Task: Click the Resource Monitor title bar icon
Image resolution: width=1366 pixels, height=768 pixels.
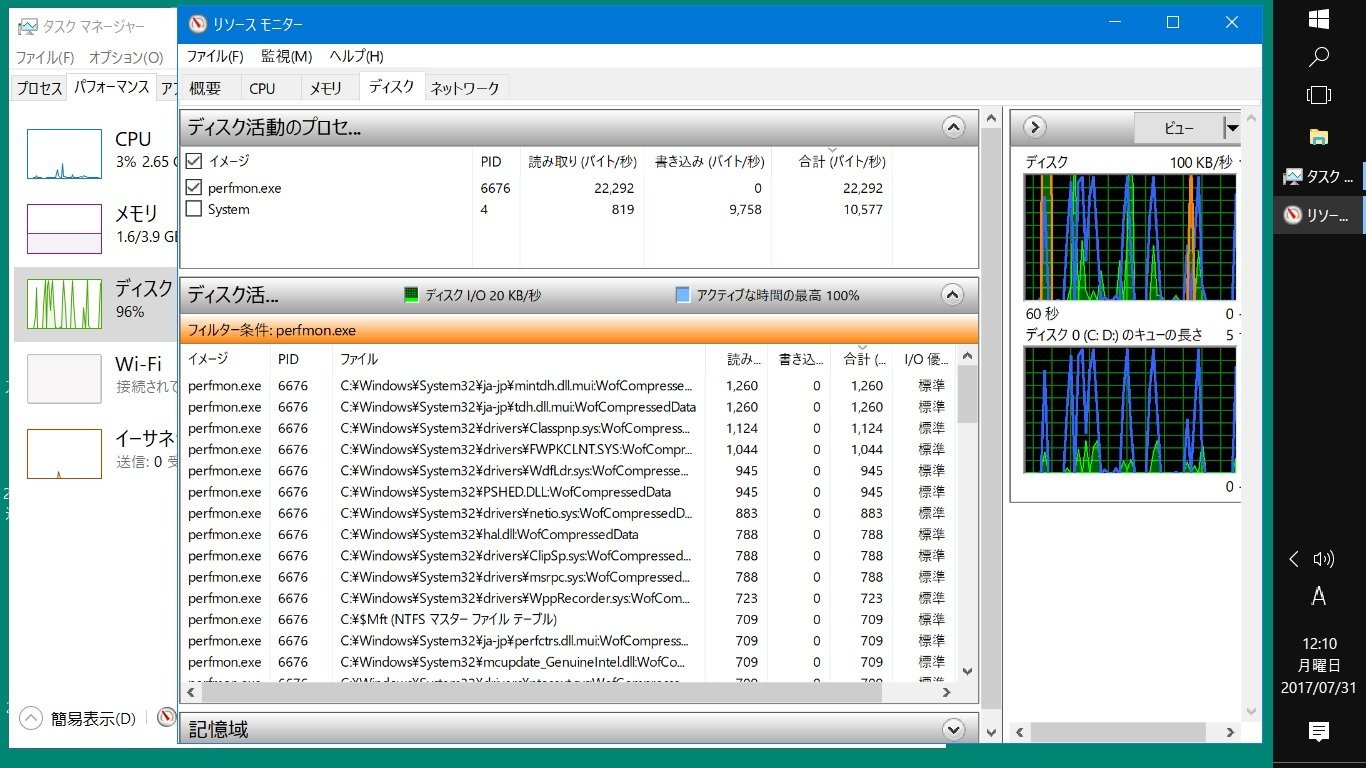Action: click(x=198, y=24)
